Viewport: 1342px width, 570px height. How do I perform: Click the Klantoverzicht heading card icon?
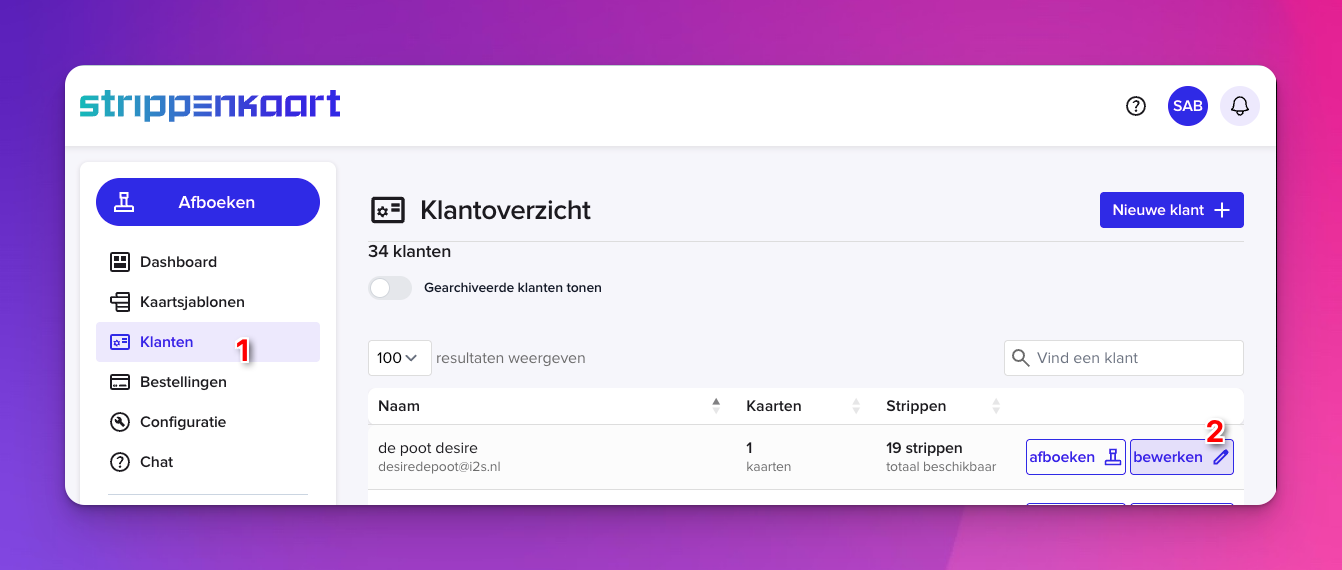387,210
